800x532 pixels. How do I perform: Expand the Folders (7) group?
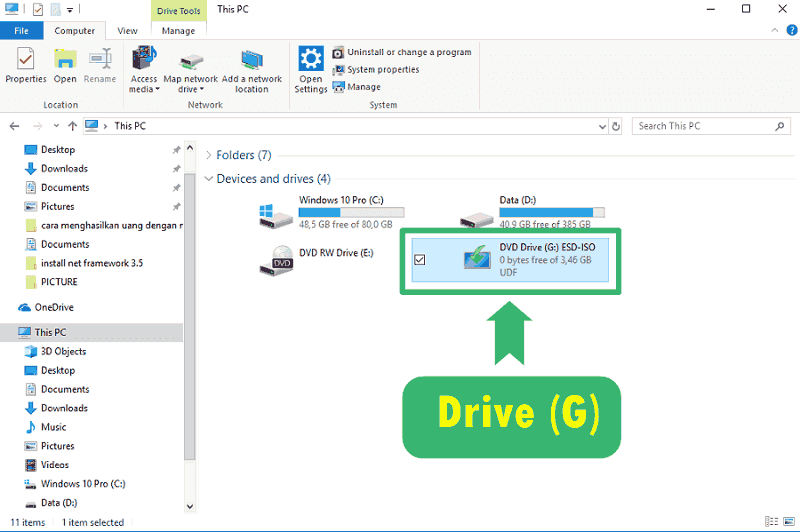pos(208,155)
